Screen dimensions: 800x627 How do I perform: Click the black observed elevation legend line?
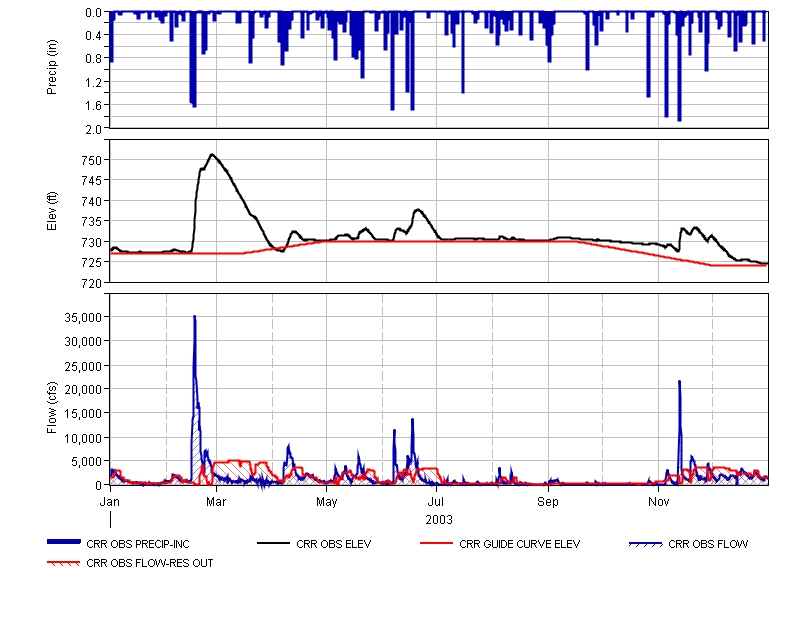[273, 544]
